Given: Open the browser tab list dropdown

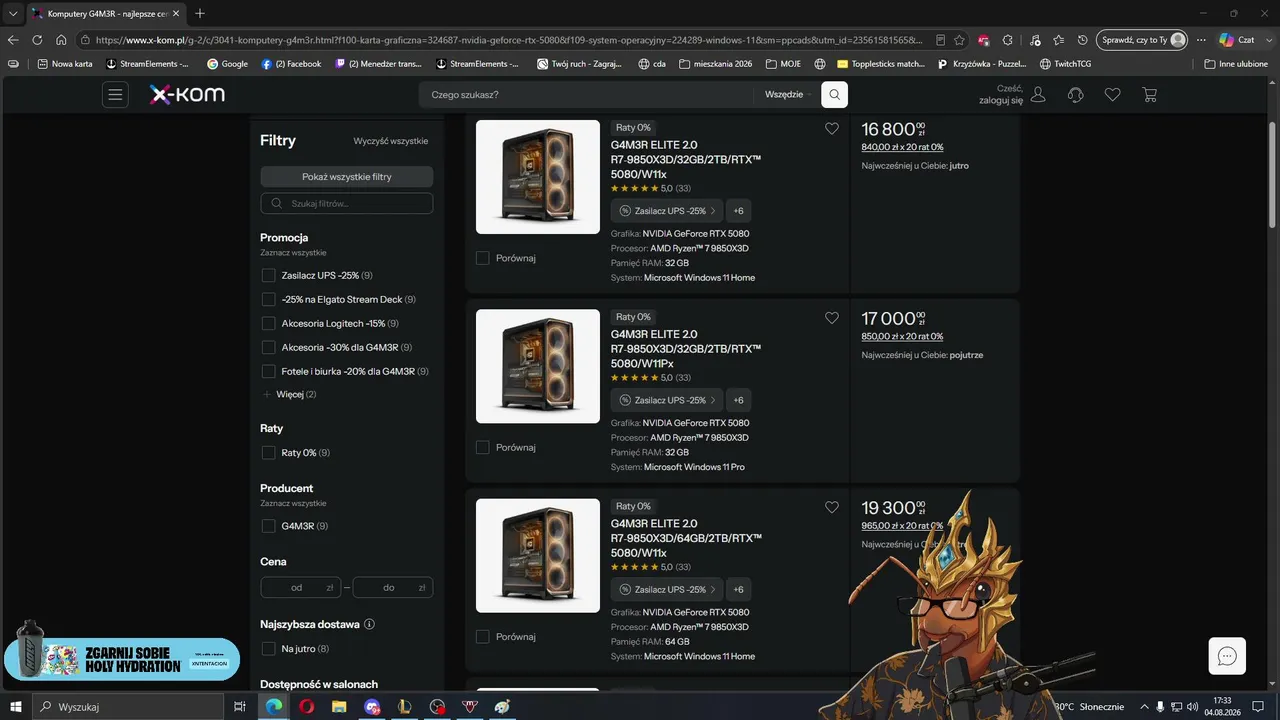Looking at the screenshot, I should pyautogui.click(x=13, y=13).
